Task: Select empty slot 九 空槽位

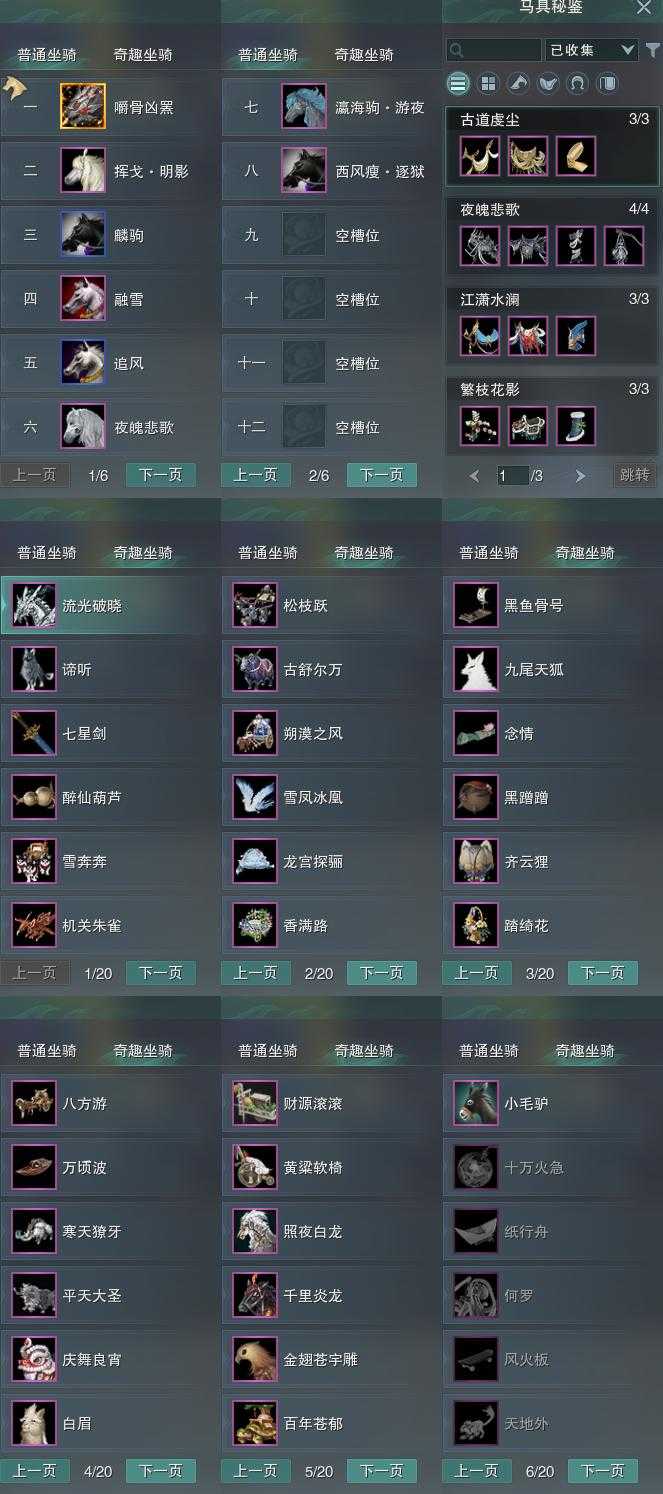Action: pyautogui.click(x=331, y=236)
